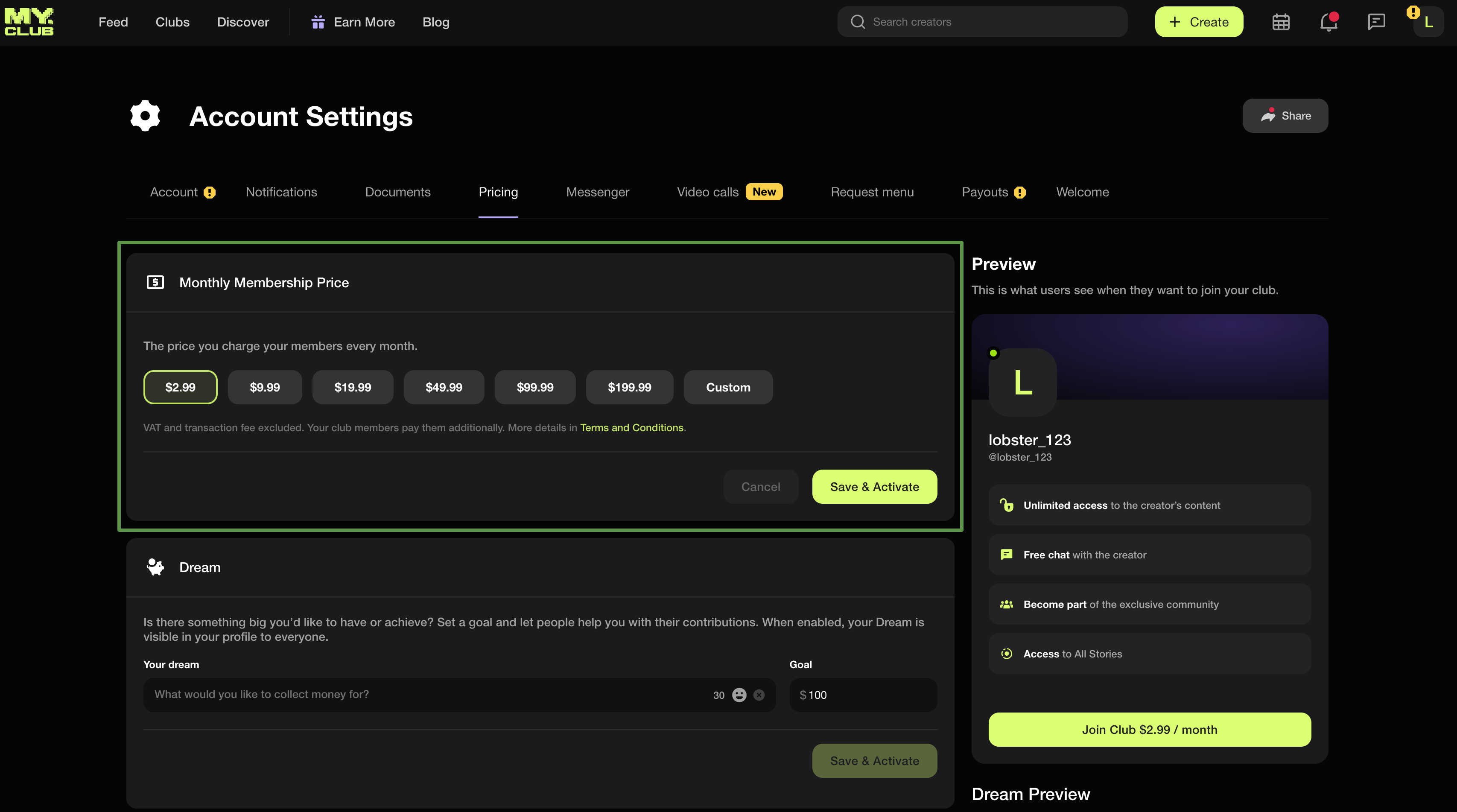This screenshot has width=1457, height=812.
Task: Open the emoji picker in the dream field
Action: 739,695
